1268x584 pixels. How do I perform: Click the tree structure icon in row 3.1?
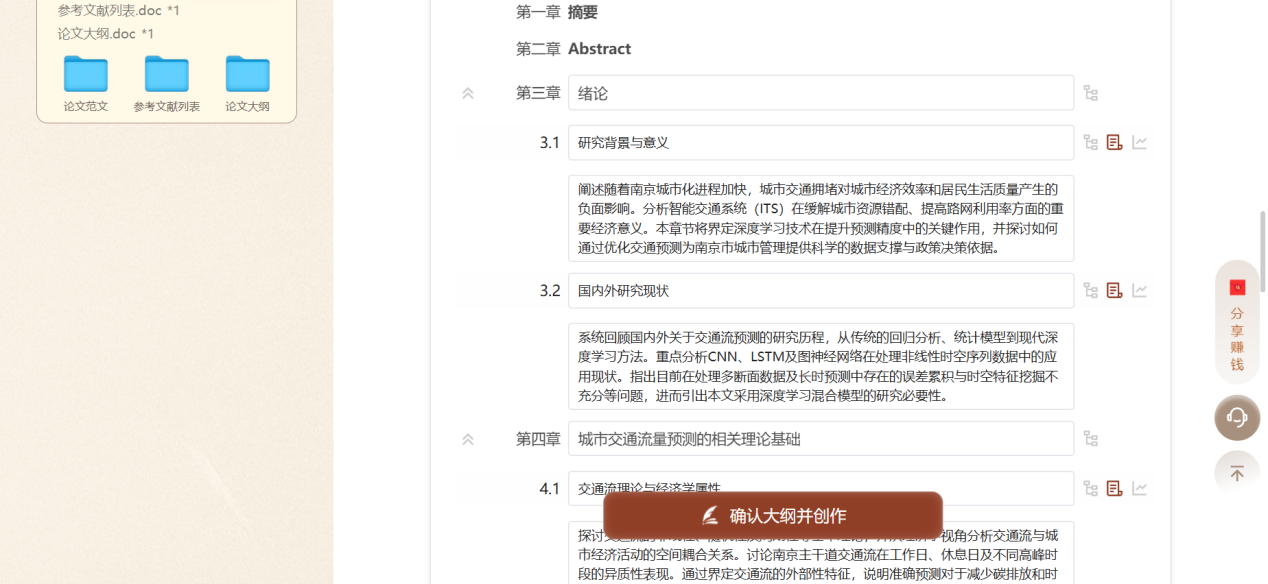click(1091, 143)
